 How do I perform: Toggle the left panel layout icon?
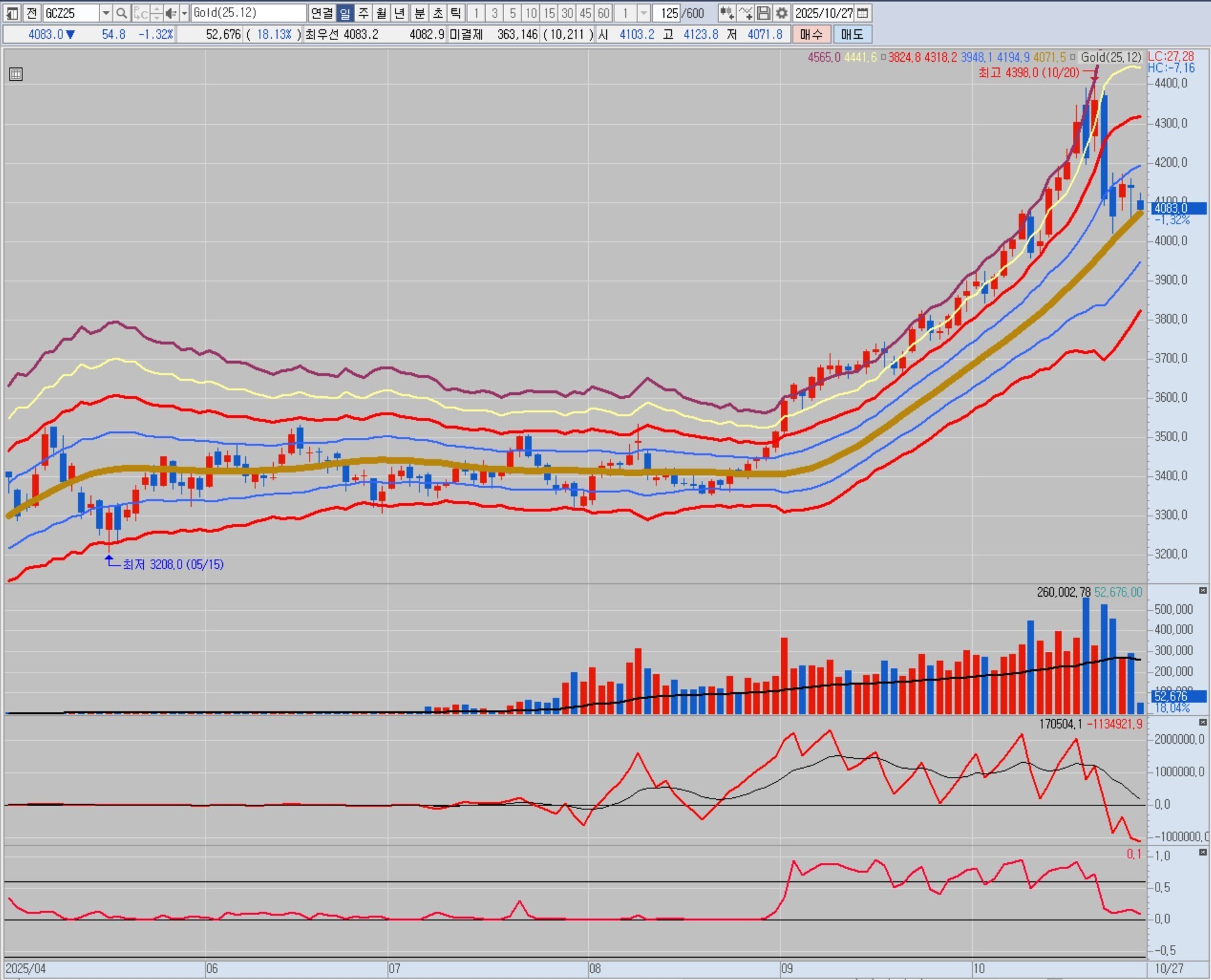click(12, 13)
